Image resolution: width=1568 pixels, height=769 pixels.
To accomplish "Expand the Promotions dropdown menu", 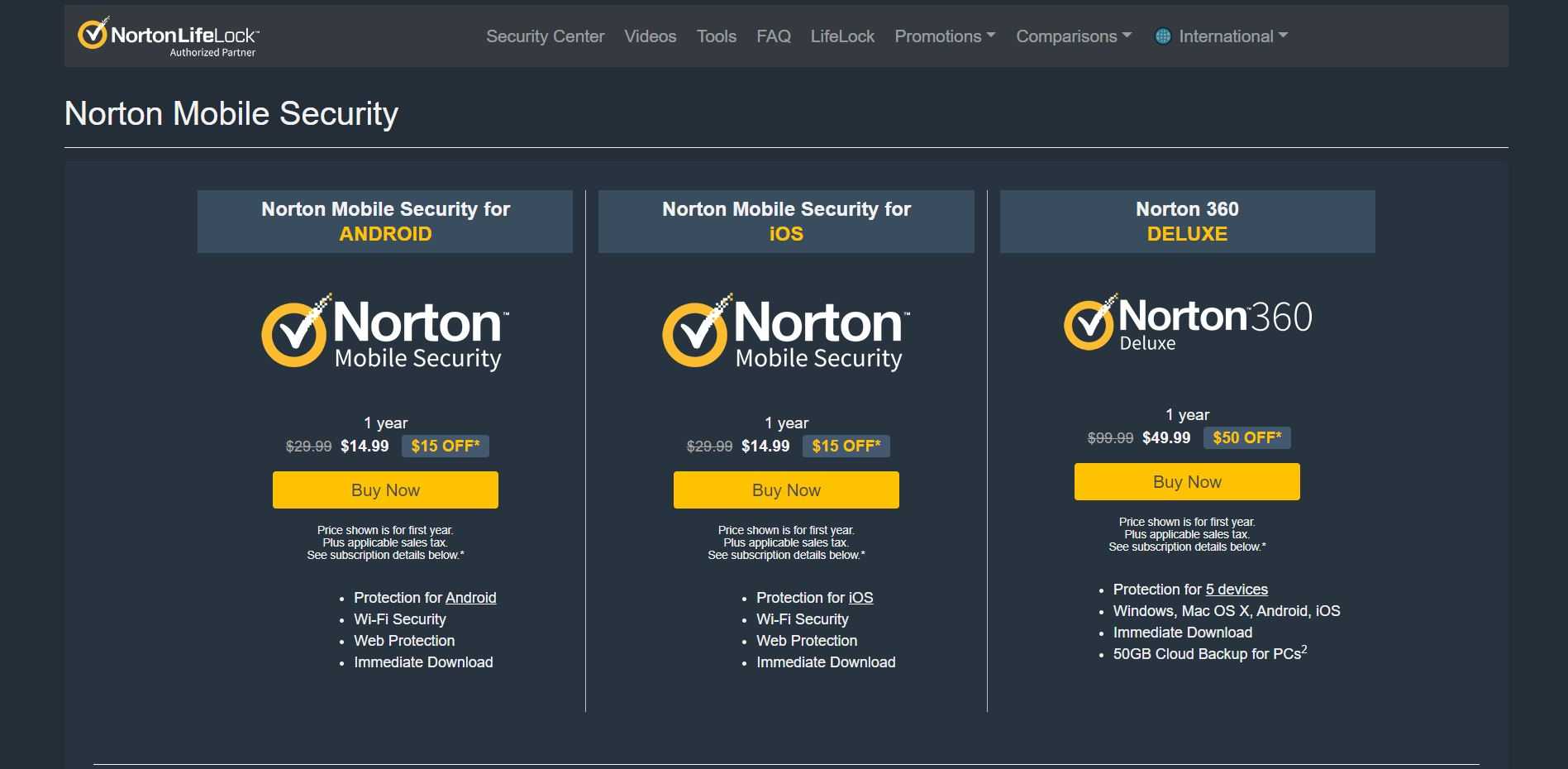I will point(945,36).
